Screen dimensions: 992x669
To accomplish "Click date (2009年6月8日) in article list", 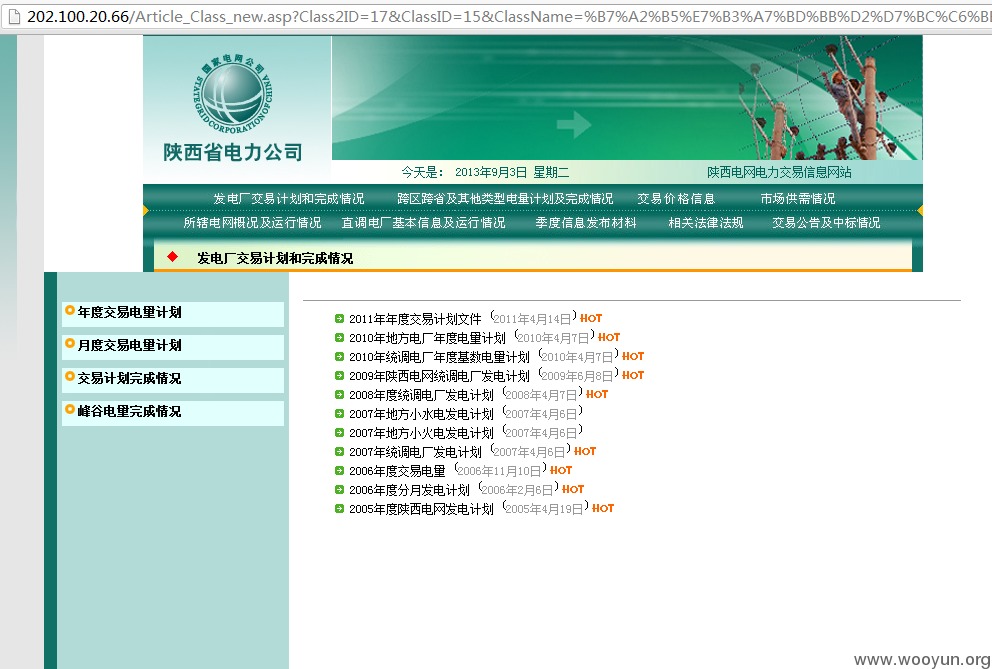I will click(578, 375).
